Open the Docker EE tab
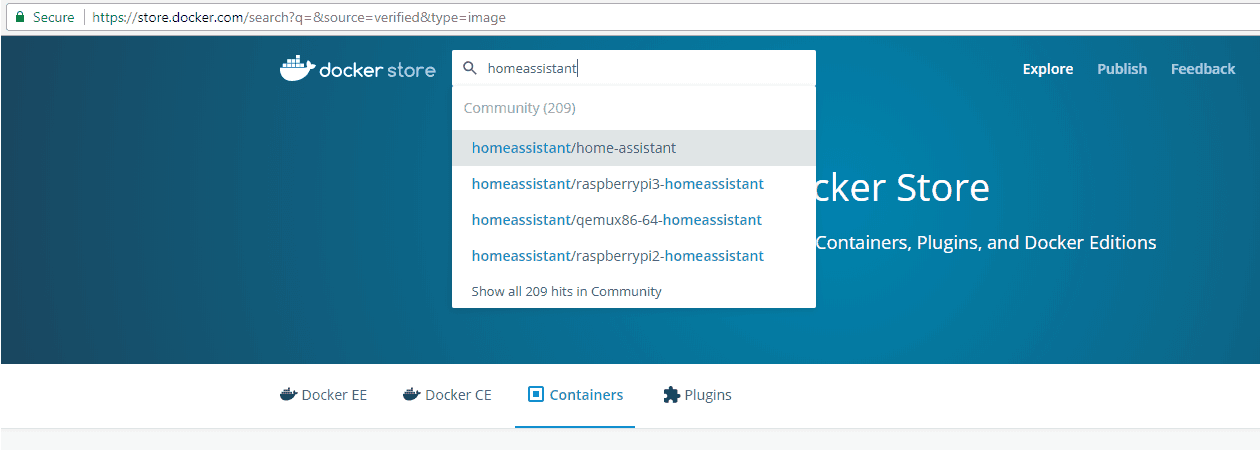Image resolution: width=1260 pixels, height=450 pixels. tap(323, 395)
